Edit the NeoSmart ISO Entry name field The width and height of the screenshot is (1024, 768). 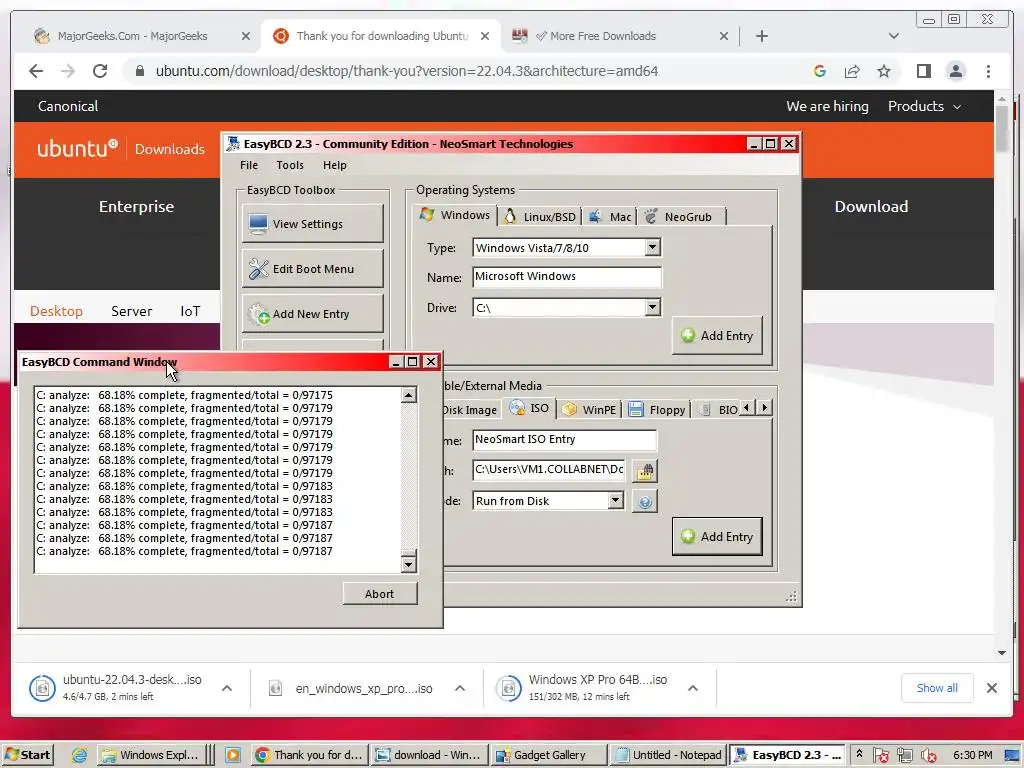point(564,440)
